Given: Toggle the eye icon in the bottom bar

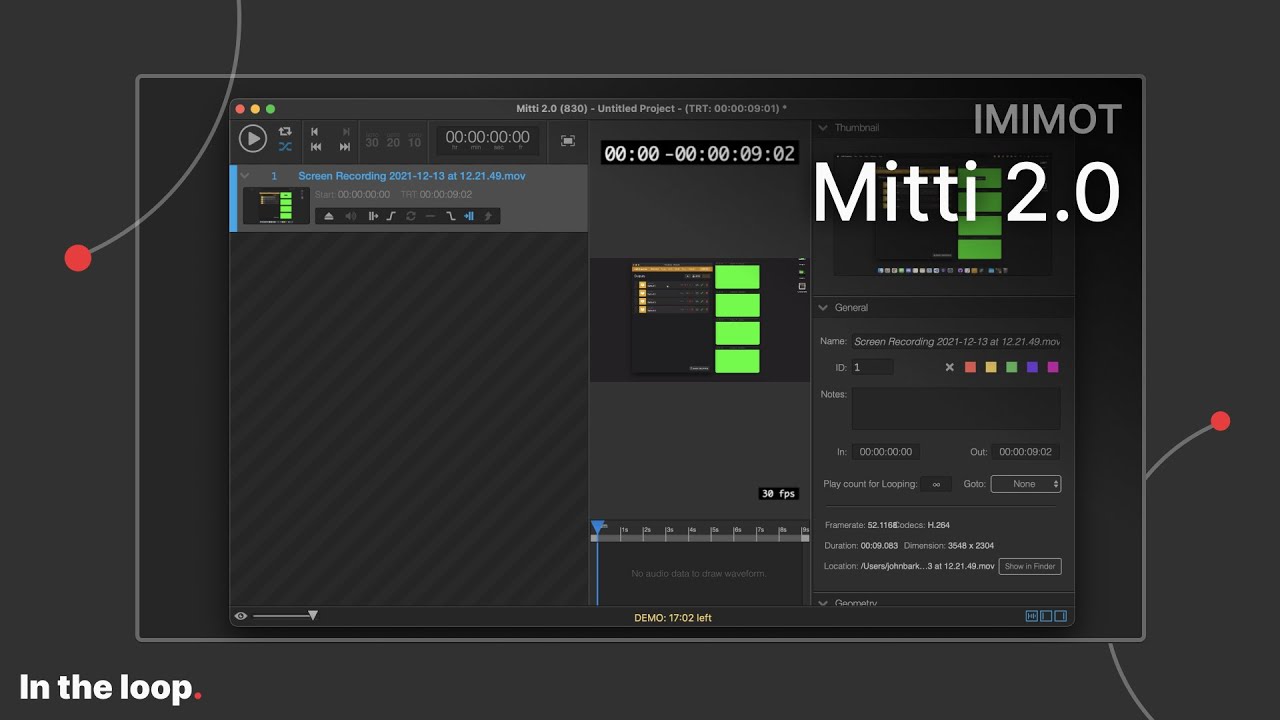Looking at the screenshot, I should click(x=241, y=616).
